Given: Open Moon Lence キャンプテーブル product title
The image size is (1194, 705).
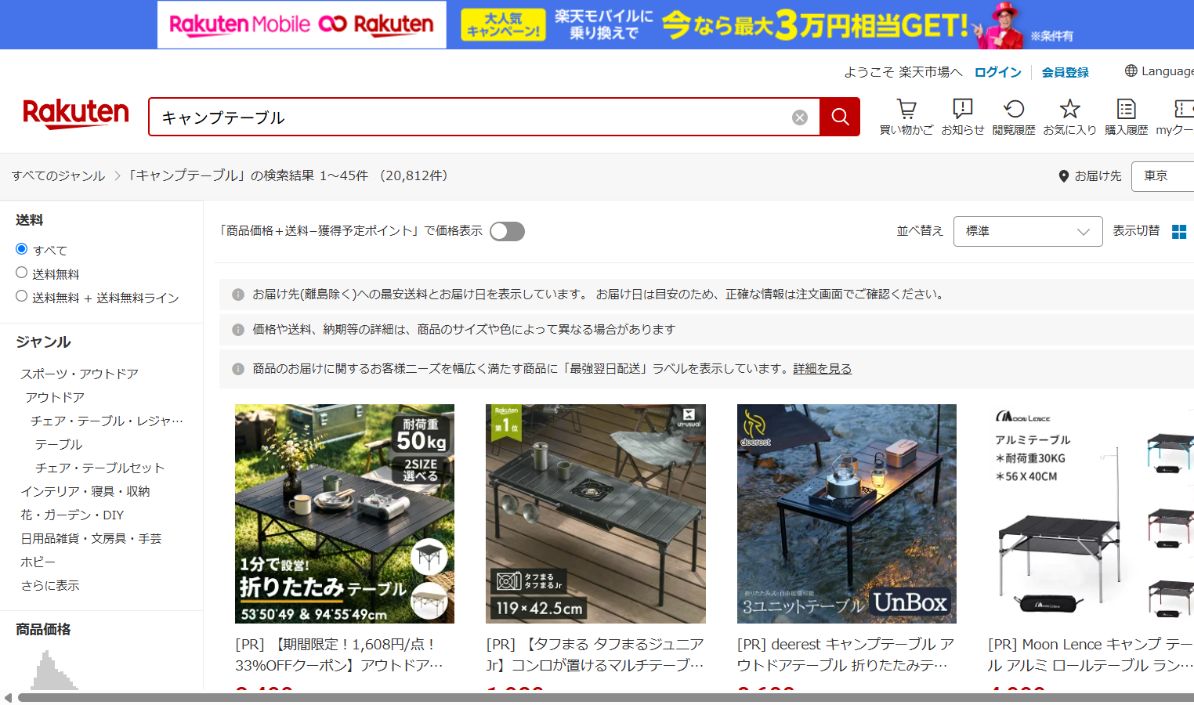Looking at the screenshot, I should pyautogui.click(x=1090, y=655).
